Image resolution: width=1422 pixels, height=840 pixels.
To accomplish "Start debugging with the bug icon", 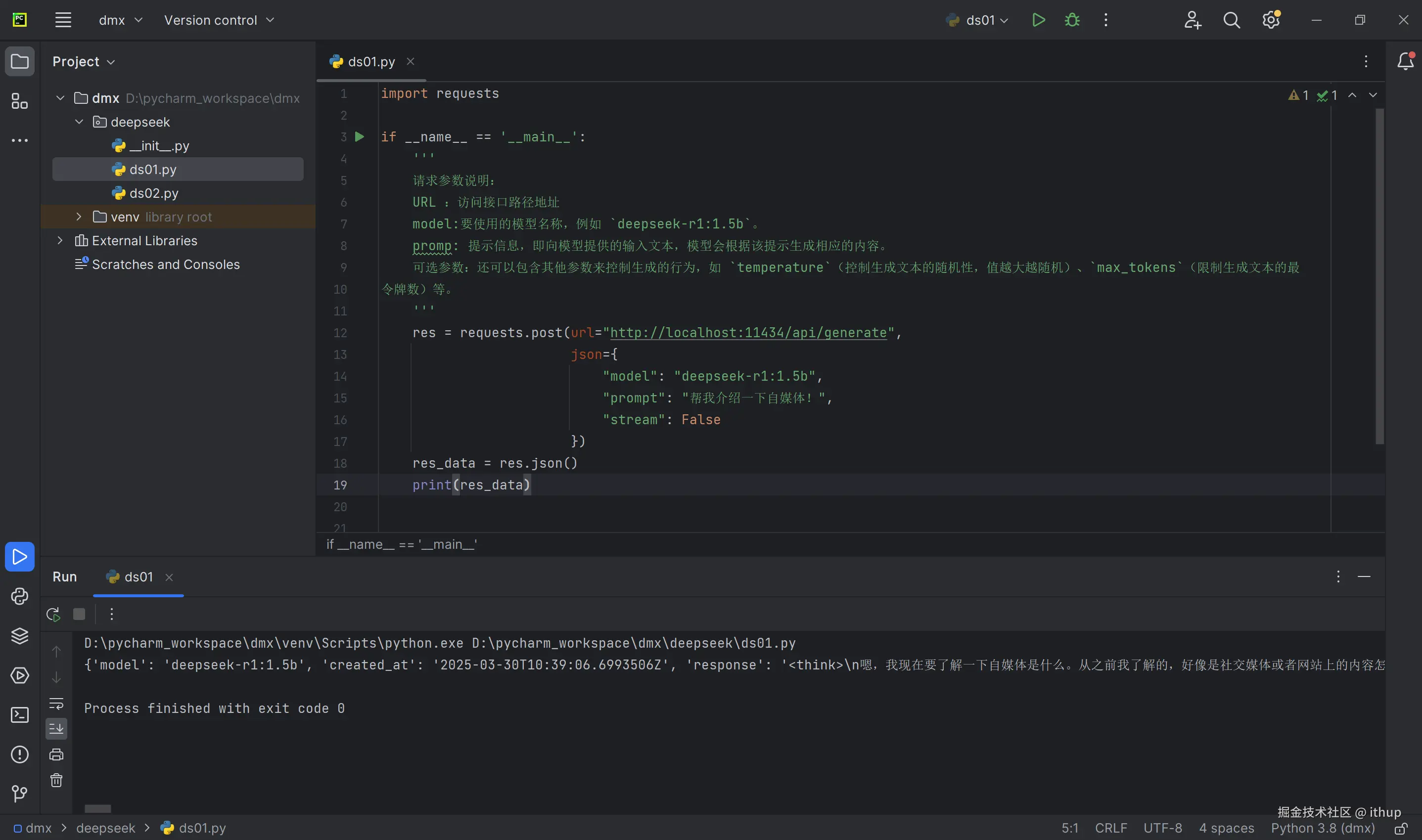I will pyautogui.click(x=1072, y=20).
